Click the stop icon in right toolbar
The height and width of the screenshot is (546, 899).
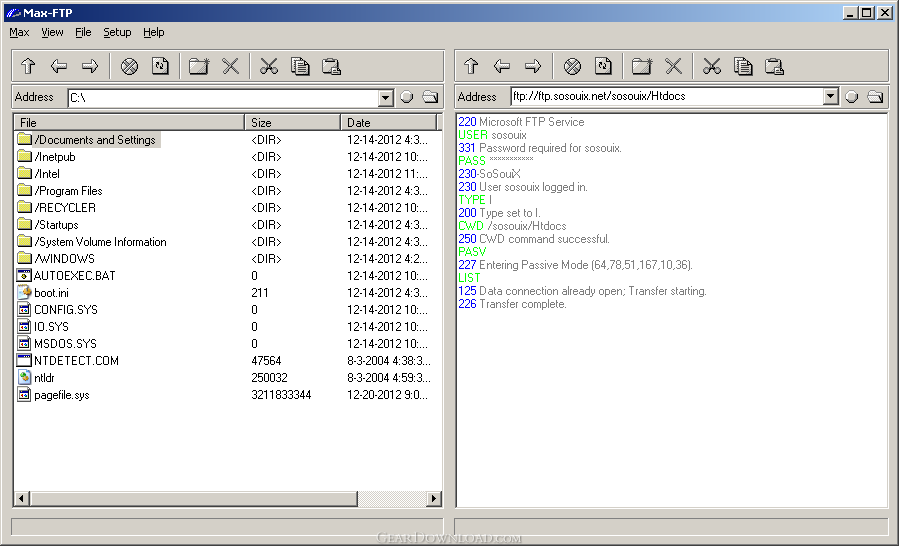(572, 67)
